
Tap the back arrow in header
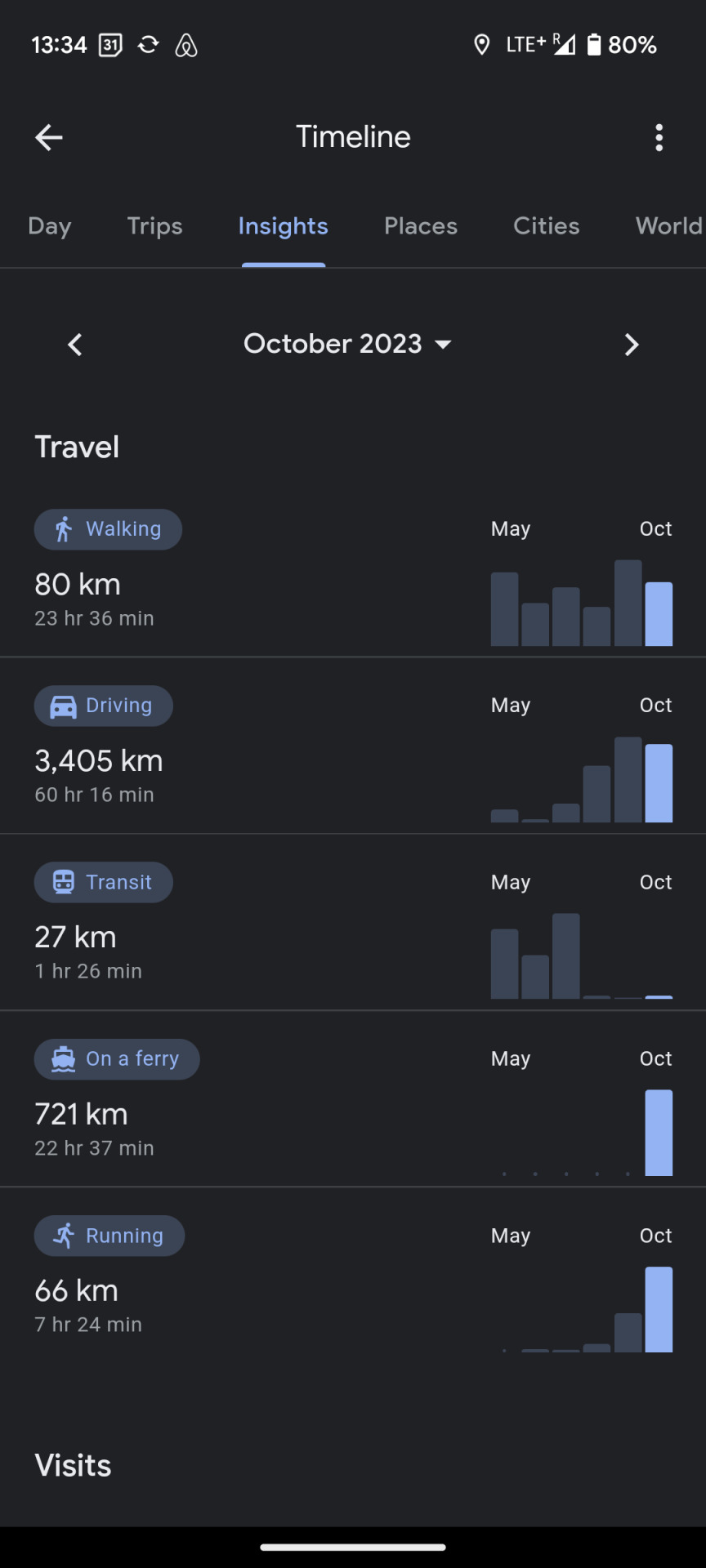pyautogui.click(x=49, y=137)
